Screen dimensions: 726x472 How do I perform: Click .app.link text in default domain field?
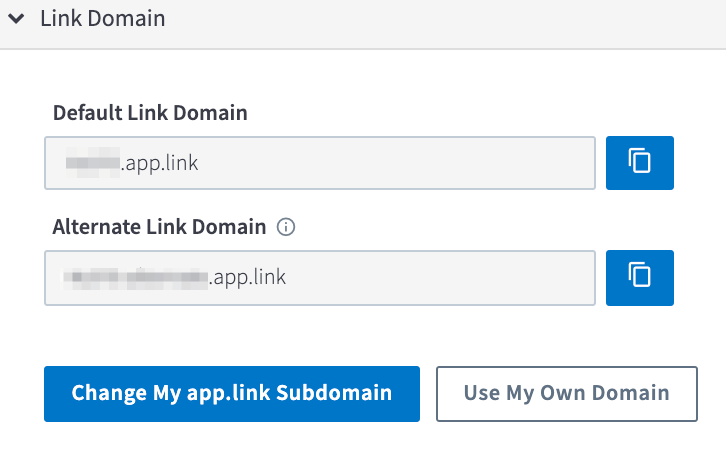pyautogui.click(x=159, y=164)
